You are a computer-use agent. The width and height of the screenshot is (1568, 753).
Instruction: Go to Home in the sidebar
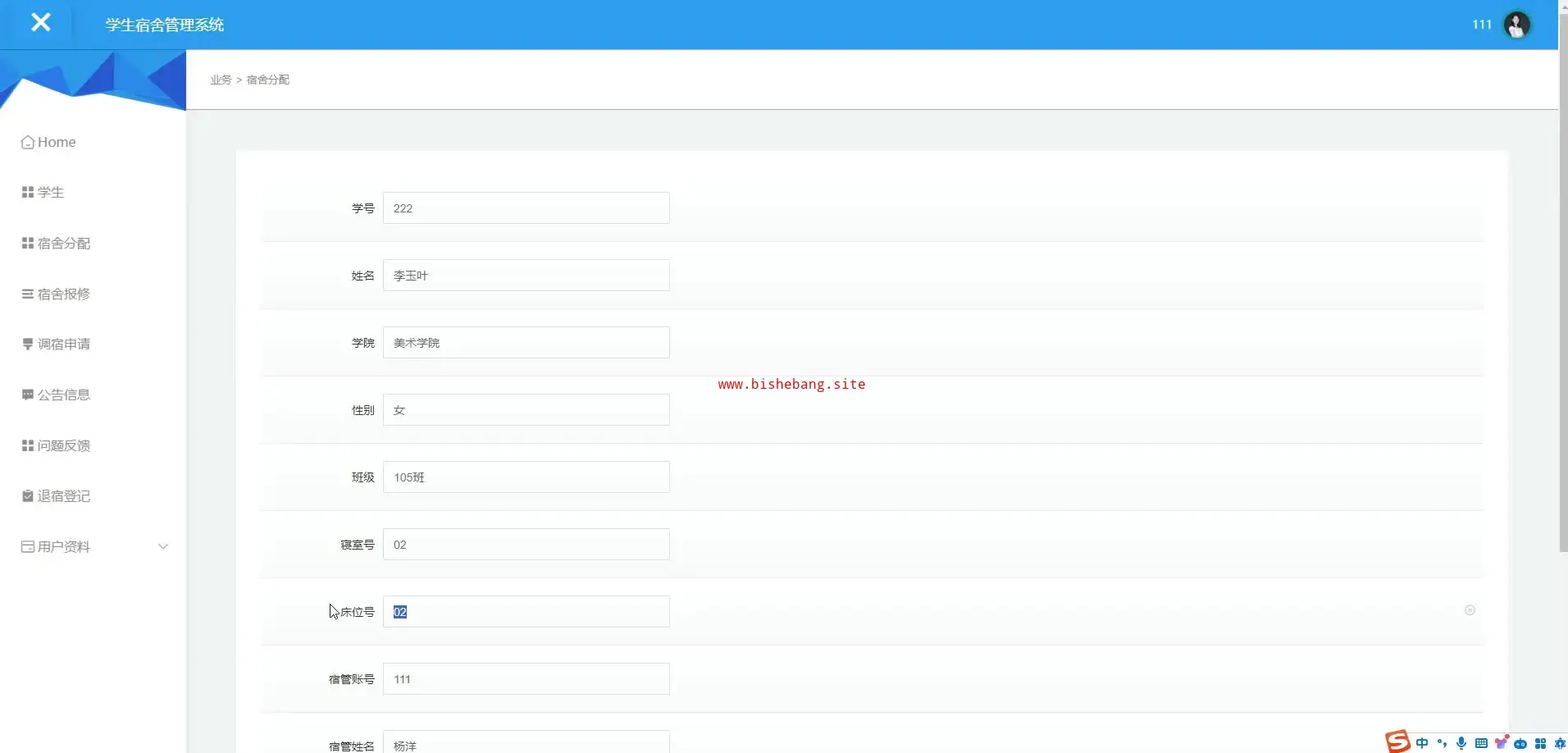pyautogui.click(x=48, y=142)
